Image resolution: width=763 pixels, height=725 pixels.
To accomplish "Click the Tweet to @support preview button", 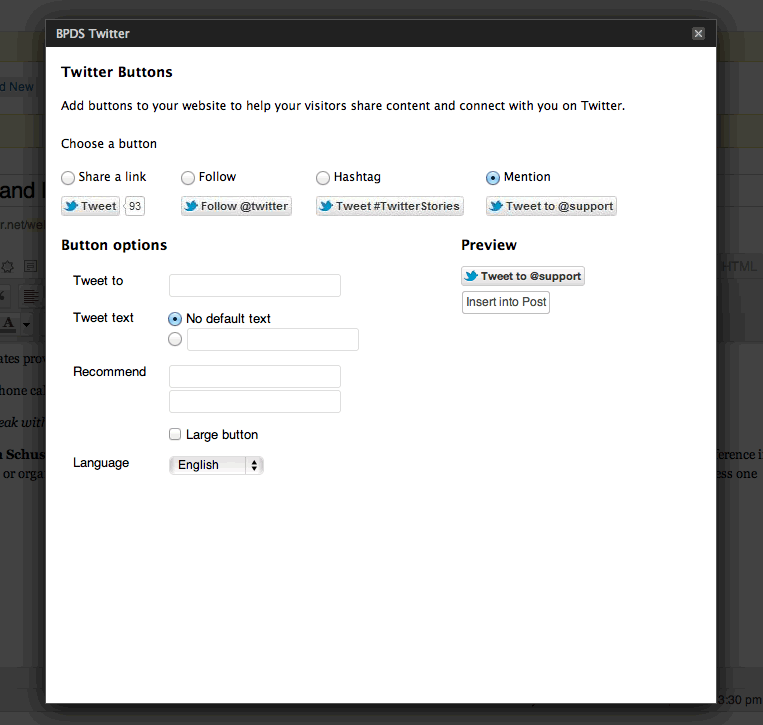I will (522, 276).
